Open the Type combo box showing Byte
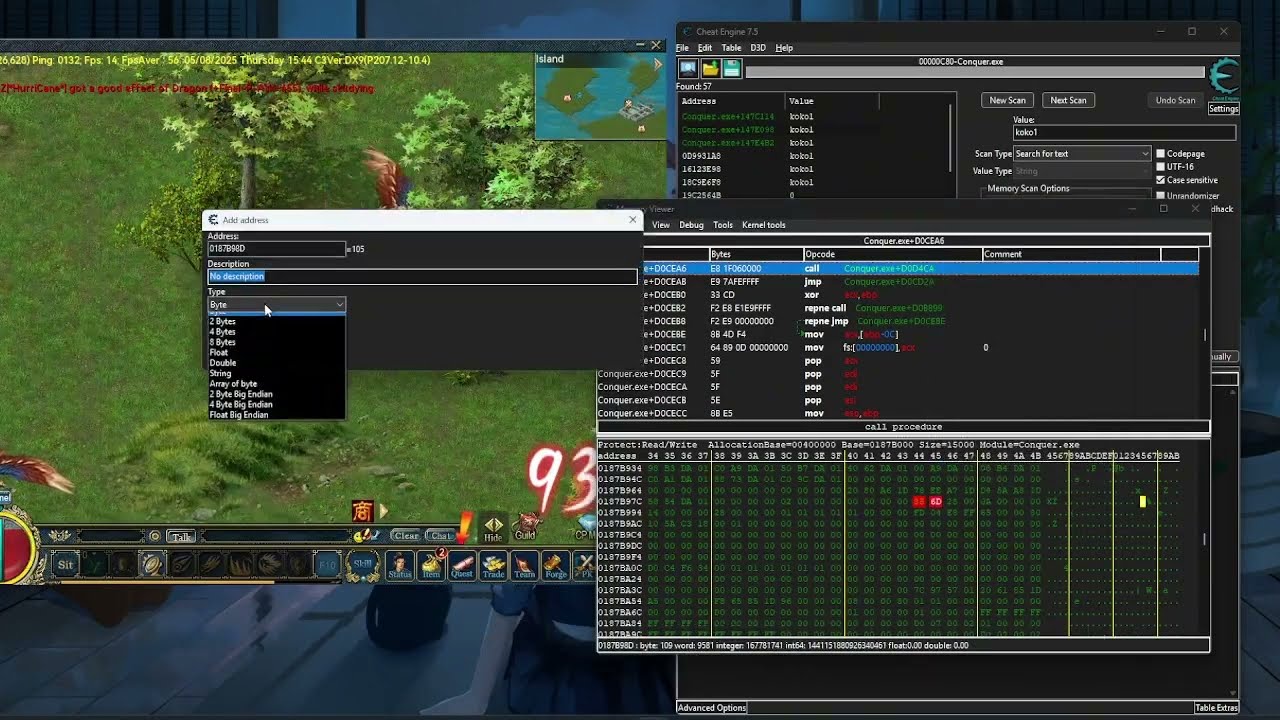The image size is (1280, 720). [276, 304]
